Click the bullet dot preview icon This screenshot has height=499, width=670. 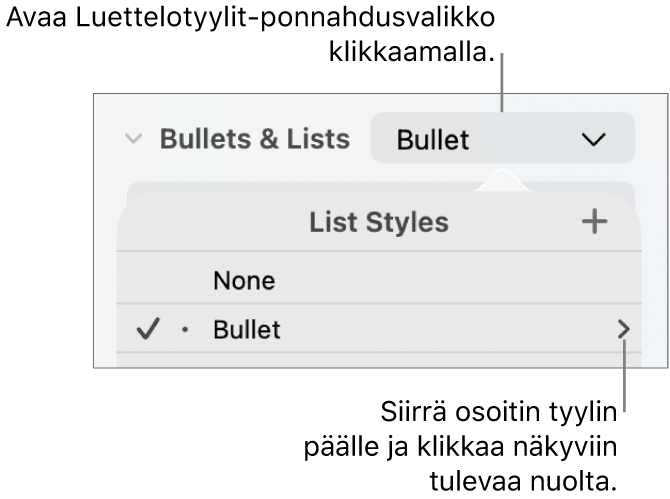(185, 330)
